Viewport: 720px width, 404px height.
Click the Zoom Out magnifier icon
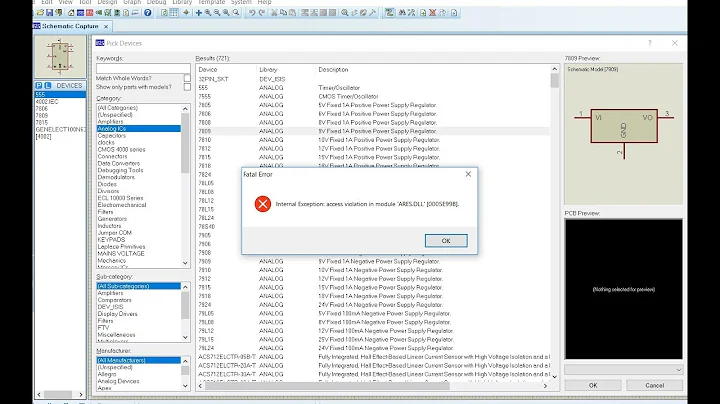[217, 13]
